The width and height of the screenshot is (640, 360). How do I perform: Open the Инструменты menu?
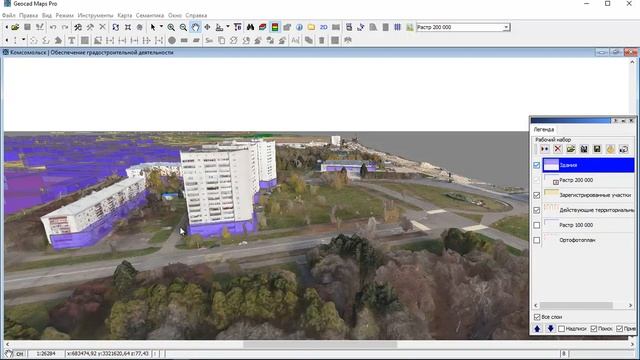point(95,16)
